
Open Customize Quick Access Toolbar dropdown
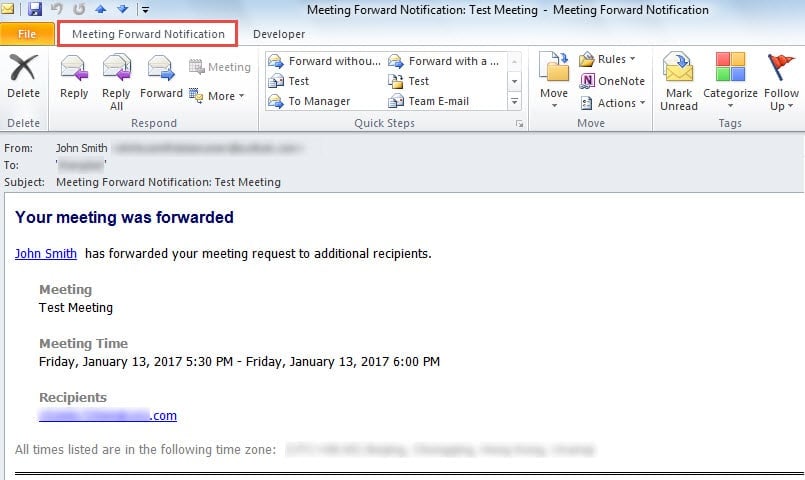pos(145,9)
